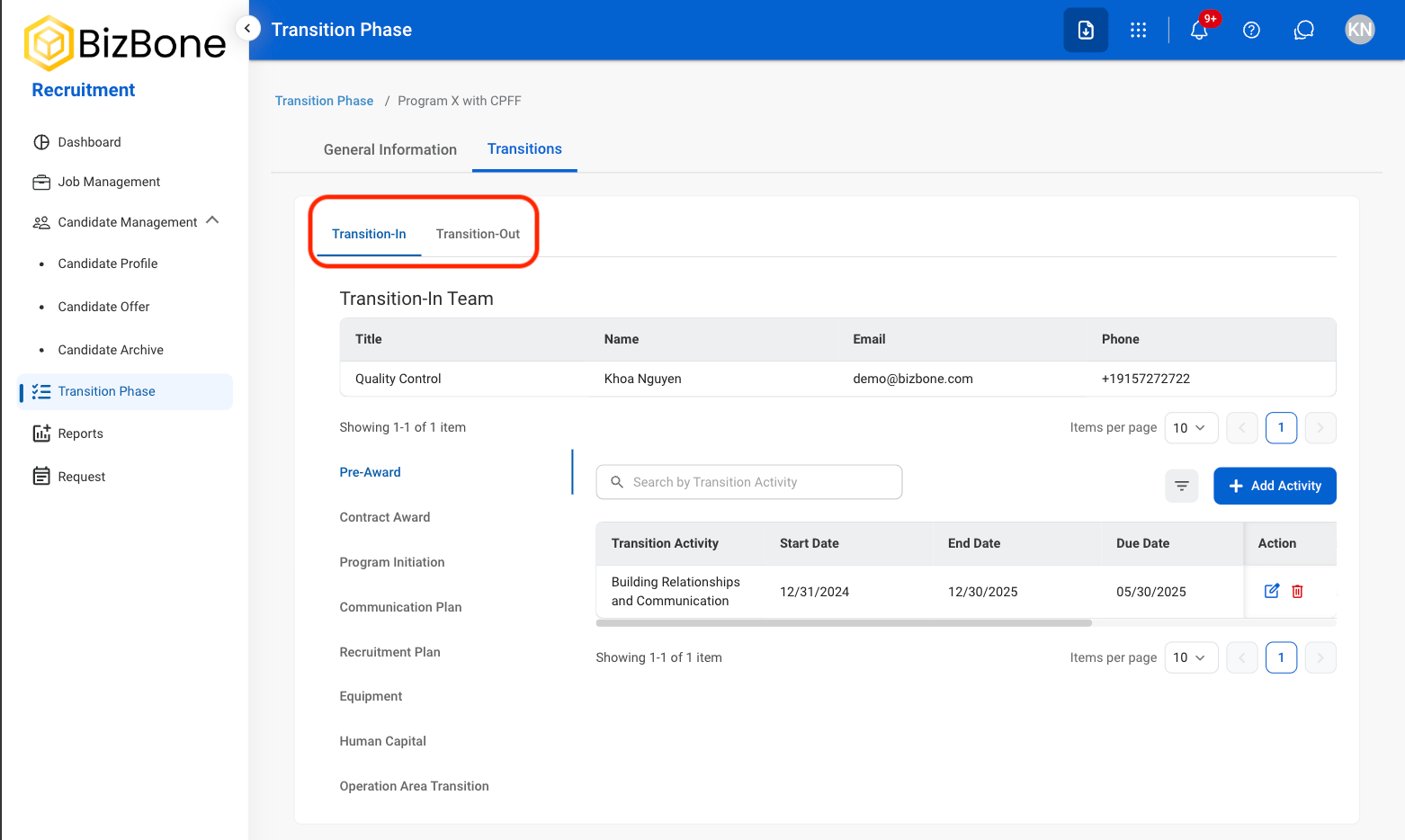Click the activity table horizontal scrollbar
This screenshot has height=840, width=1405.
(x=844, y=622)
